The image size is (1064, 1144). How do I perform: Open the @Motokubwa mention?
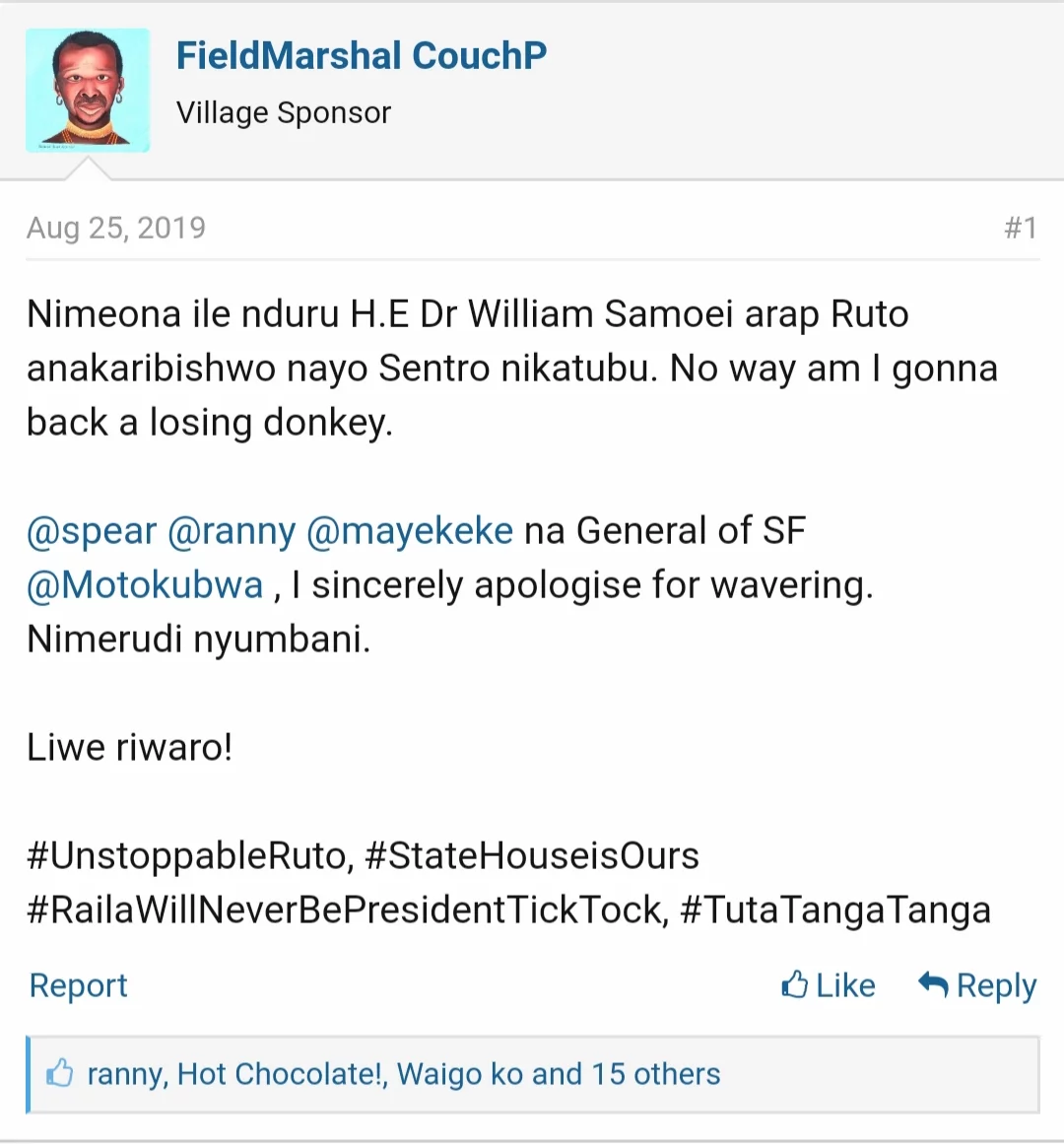pos(145,585)
